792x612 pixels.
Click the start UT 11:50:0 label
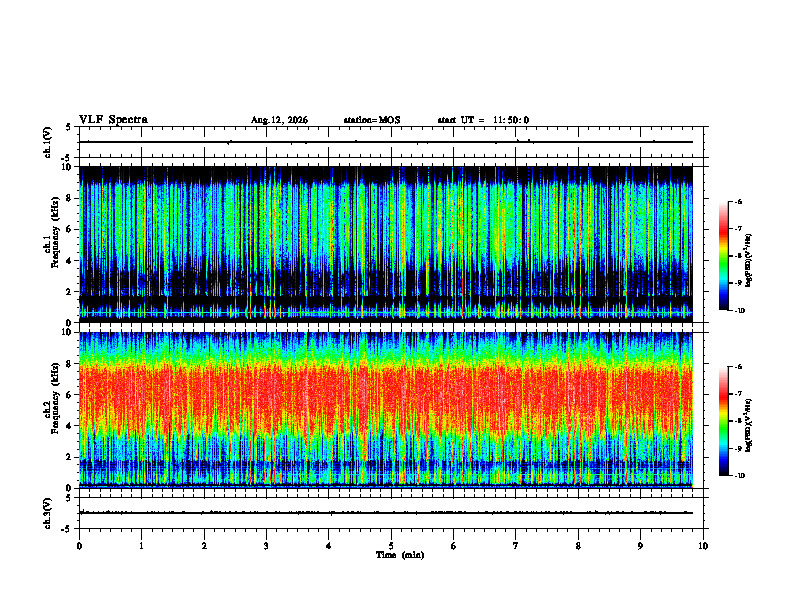click(483, 120)
